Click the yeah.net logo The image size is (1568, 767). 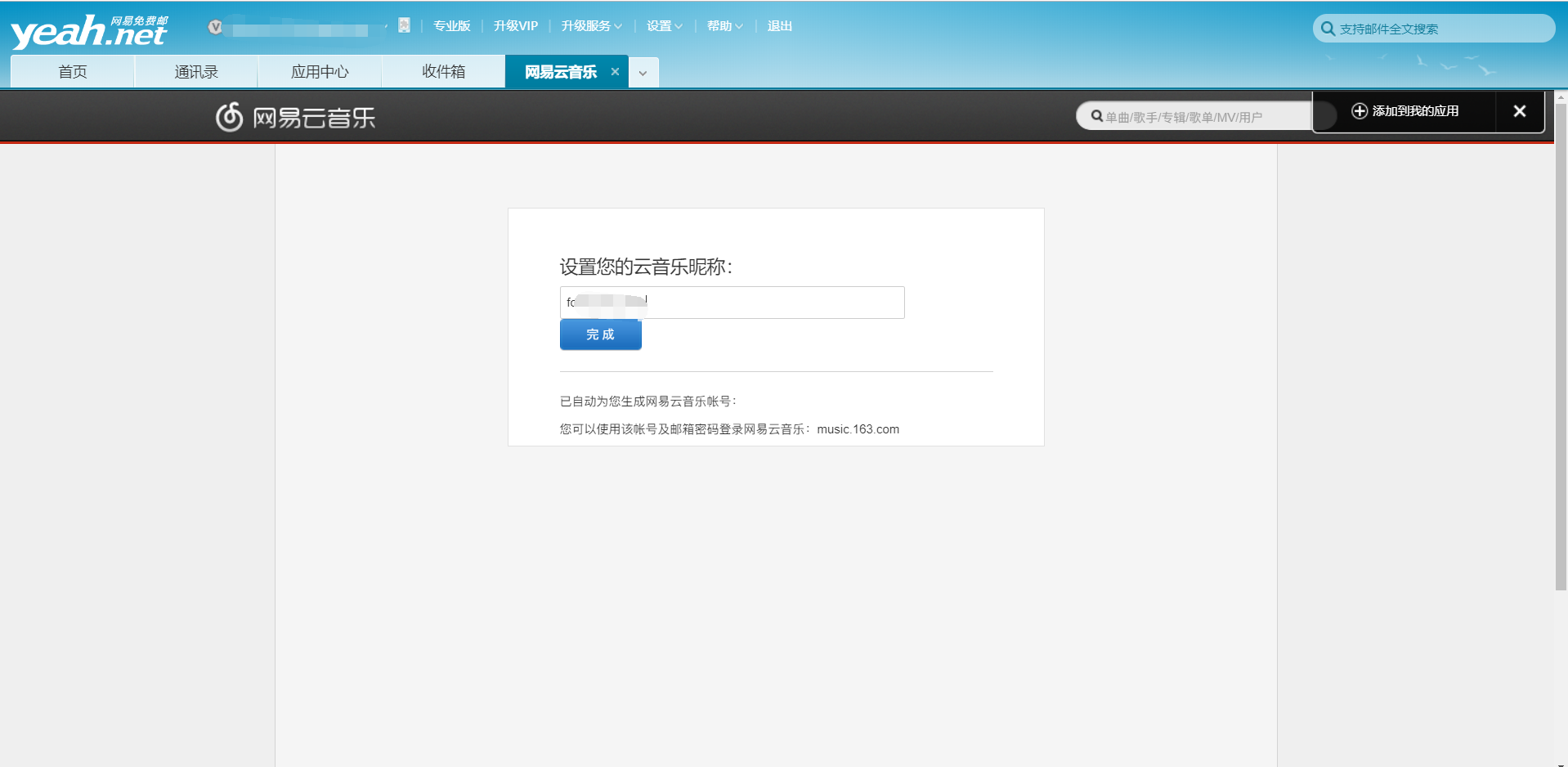pos(88,31)
